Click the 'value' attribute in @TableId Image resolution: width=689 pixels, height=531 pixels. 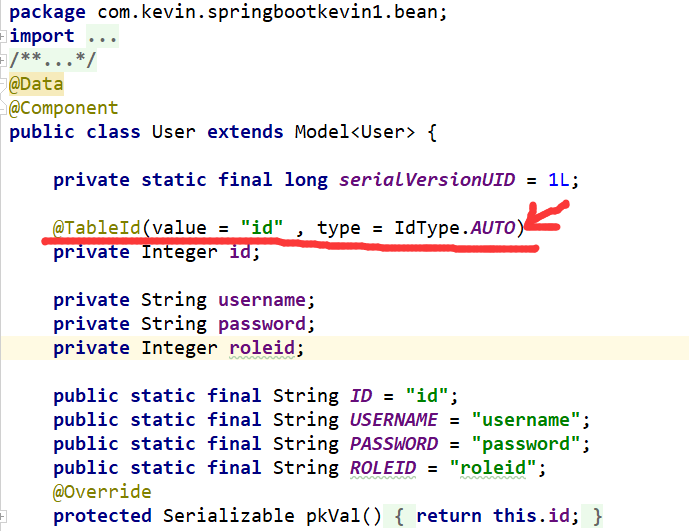tap(179, 228)
